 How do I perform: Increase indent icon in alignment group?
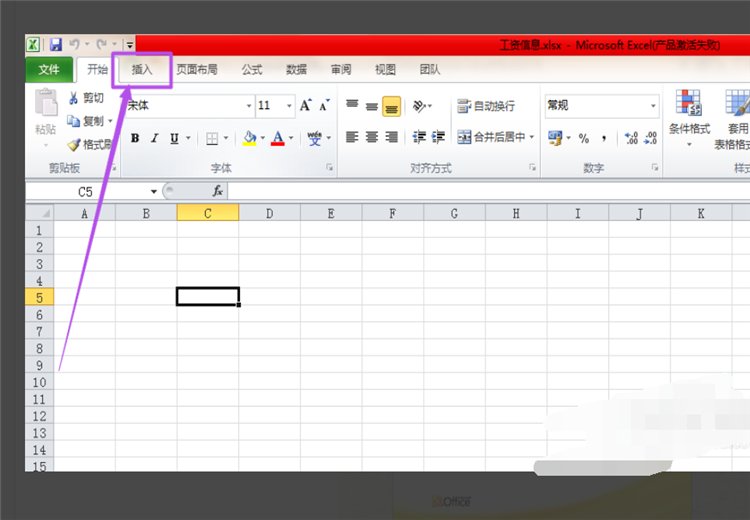click(438, 137)
